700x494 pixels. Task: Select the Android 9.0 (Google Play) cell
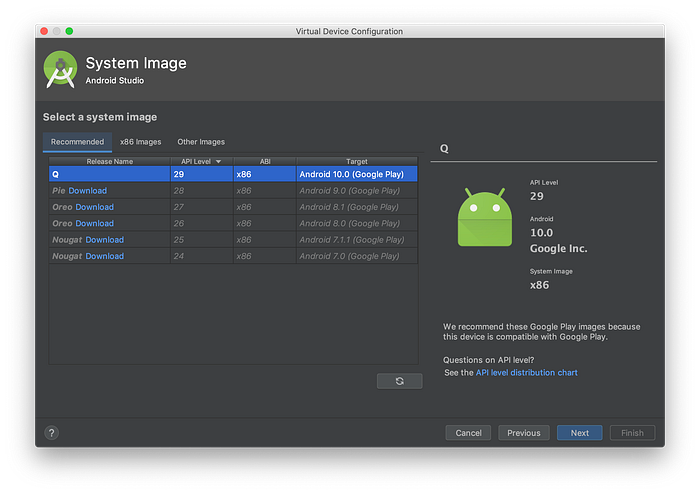357,191
